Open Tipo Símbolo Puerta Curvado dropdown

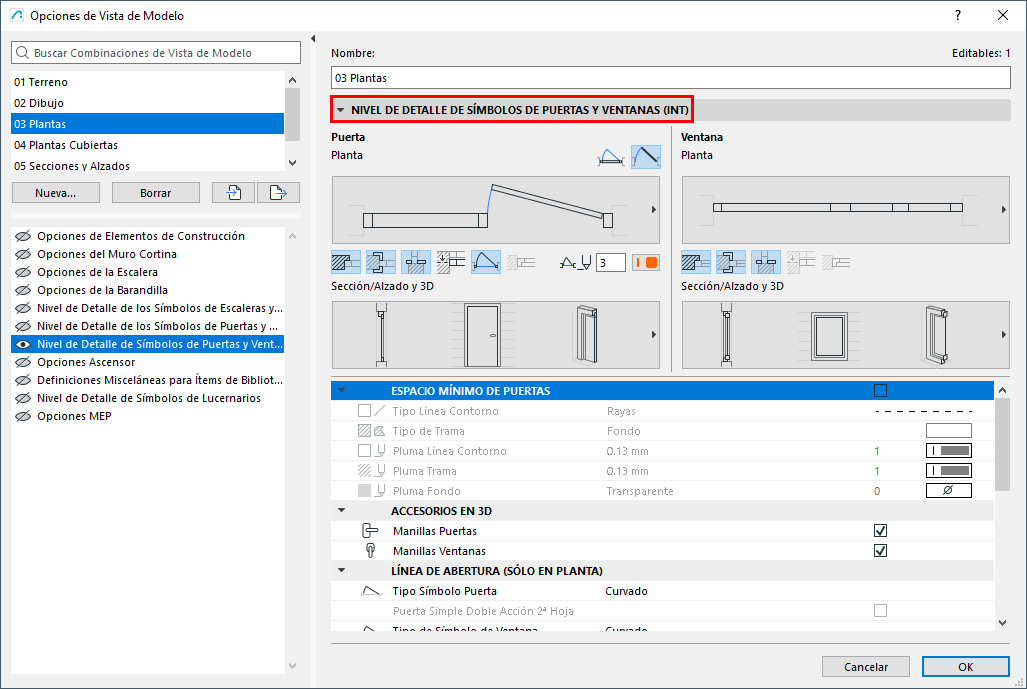[x=626, y=591]
